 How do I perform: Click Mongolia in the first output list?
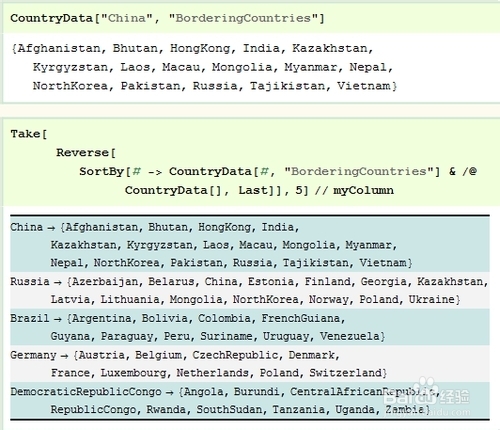click(x=242, y=67)
